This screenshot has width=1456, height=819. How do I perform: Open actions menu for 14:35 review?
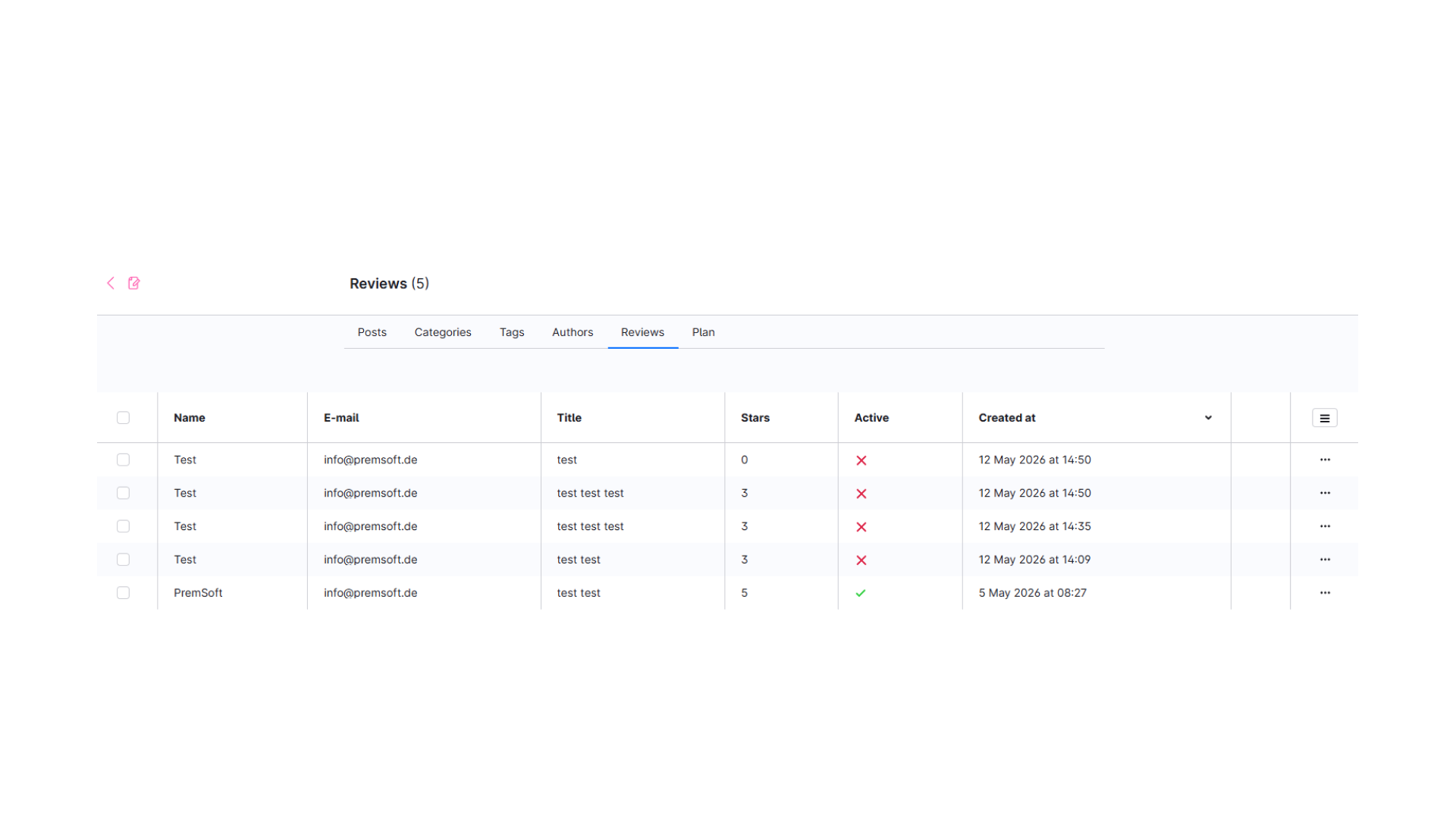(1325, 526)
